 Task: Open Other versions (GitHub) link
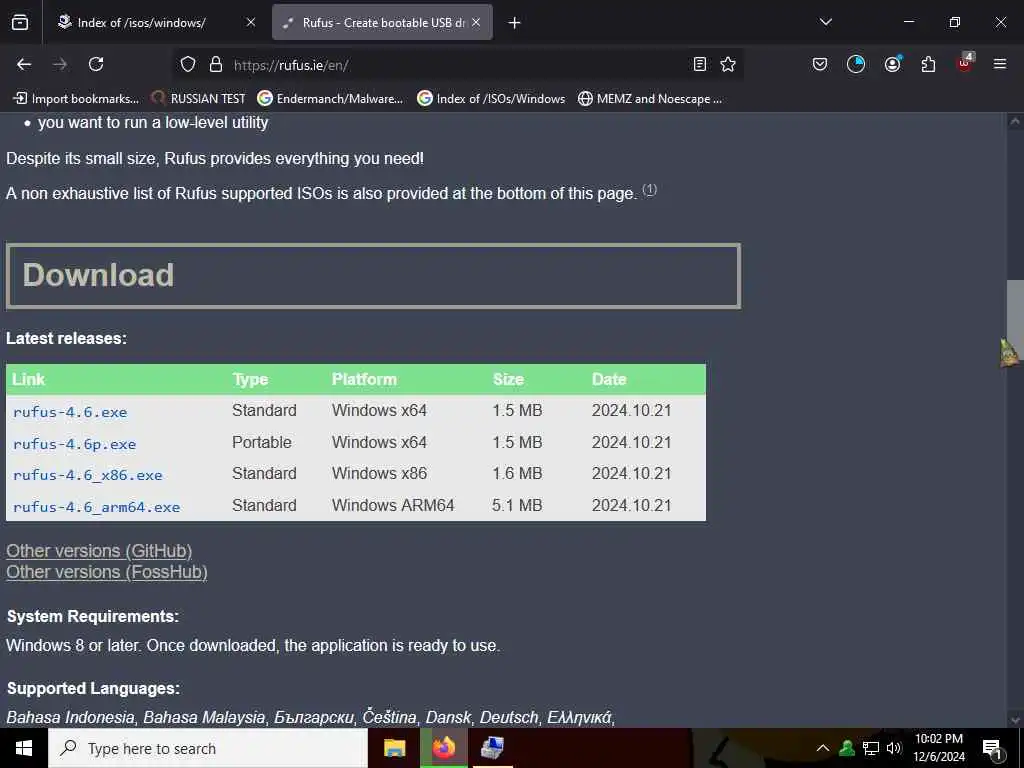point(99,551)
